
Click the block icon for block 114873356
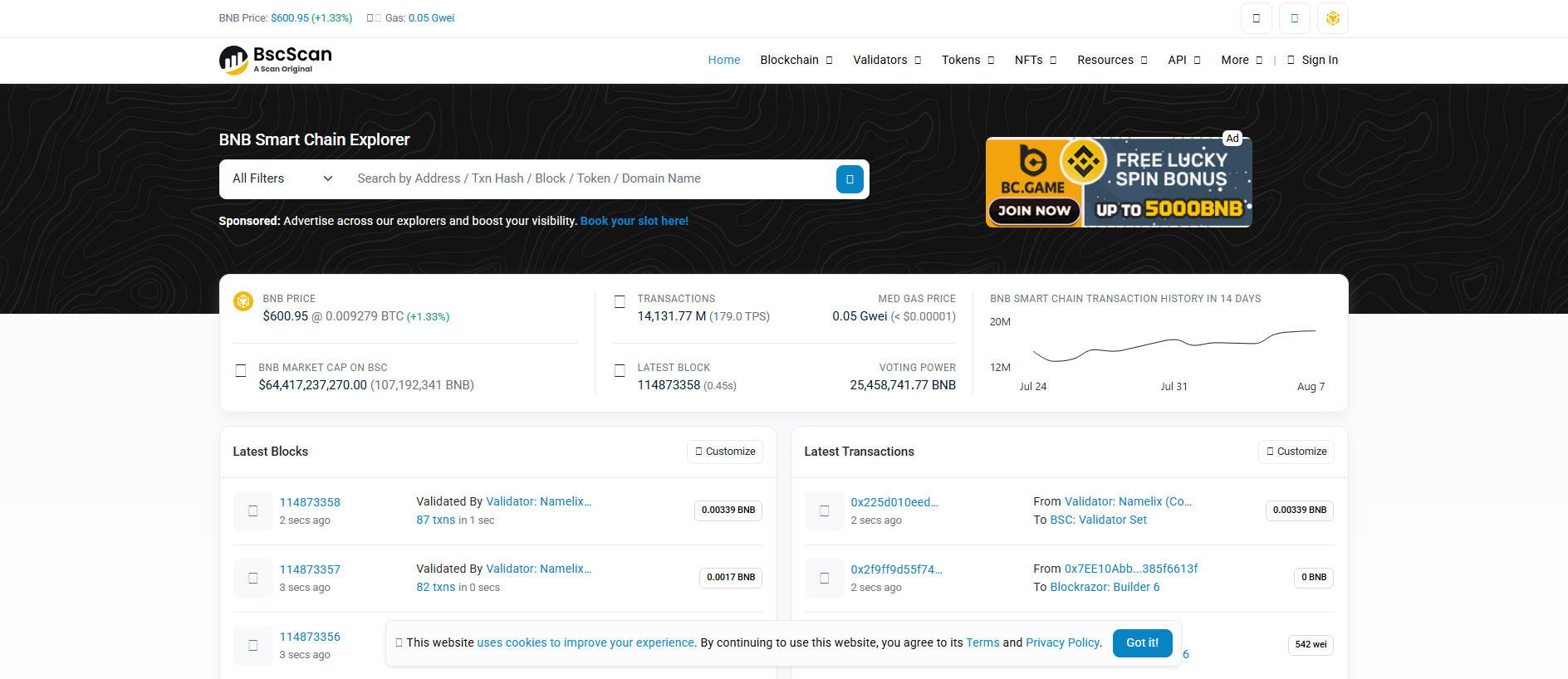point(253,646)
